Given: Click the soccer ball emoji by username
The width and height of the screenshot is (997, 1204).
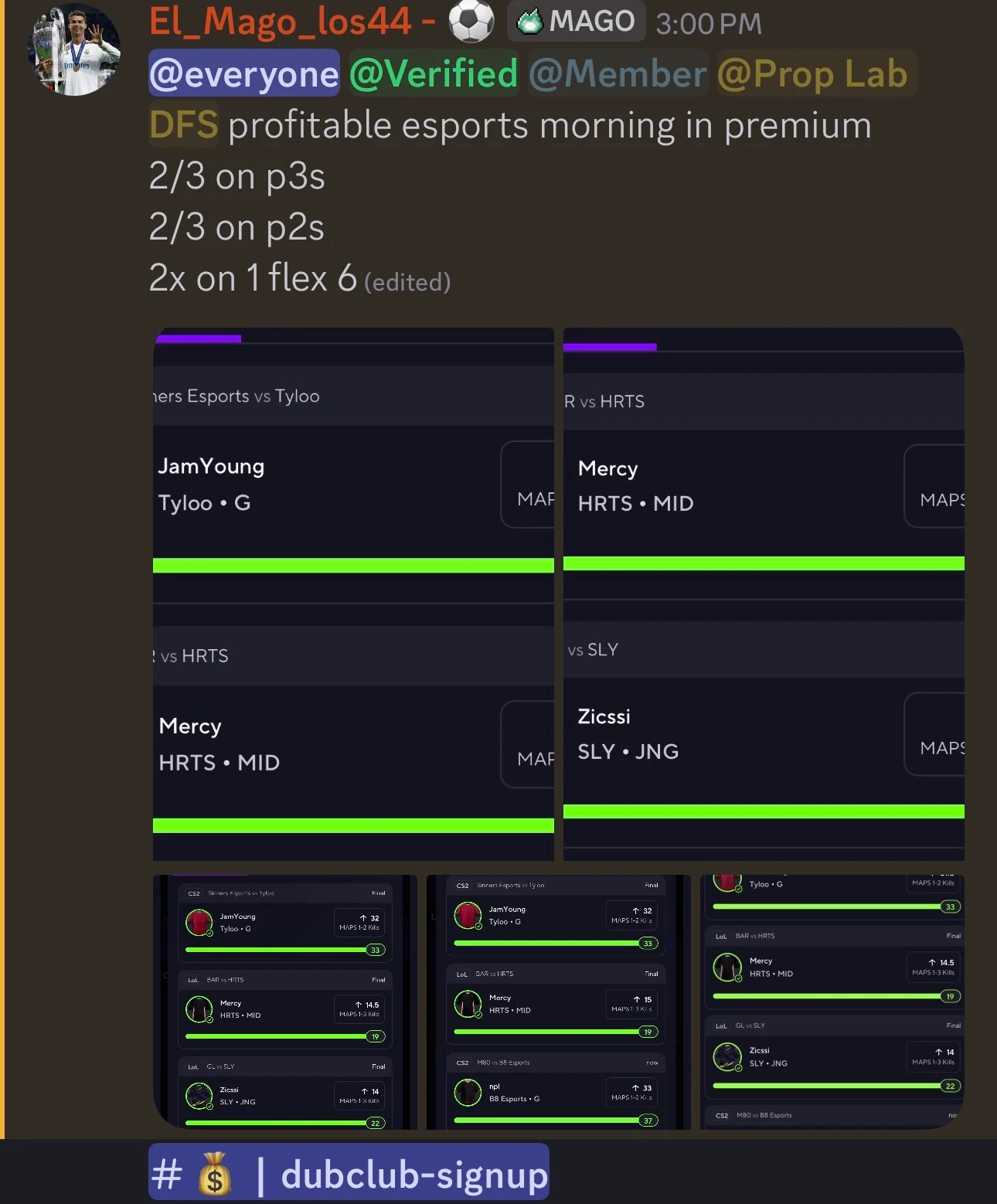Looking at the screenshot, I should 471,22.
